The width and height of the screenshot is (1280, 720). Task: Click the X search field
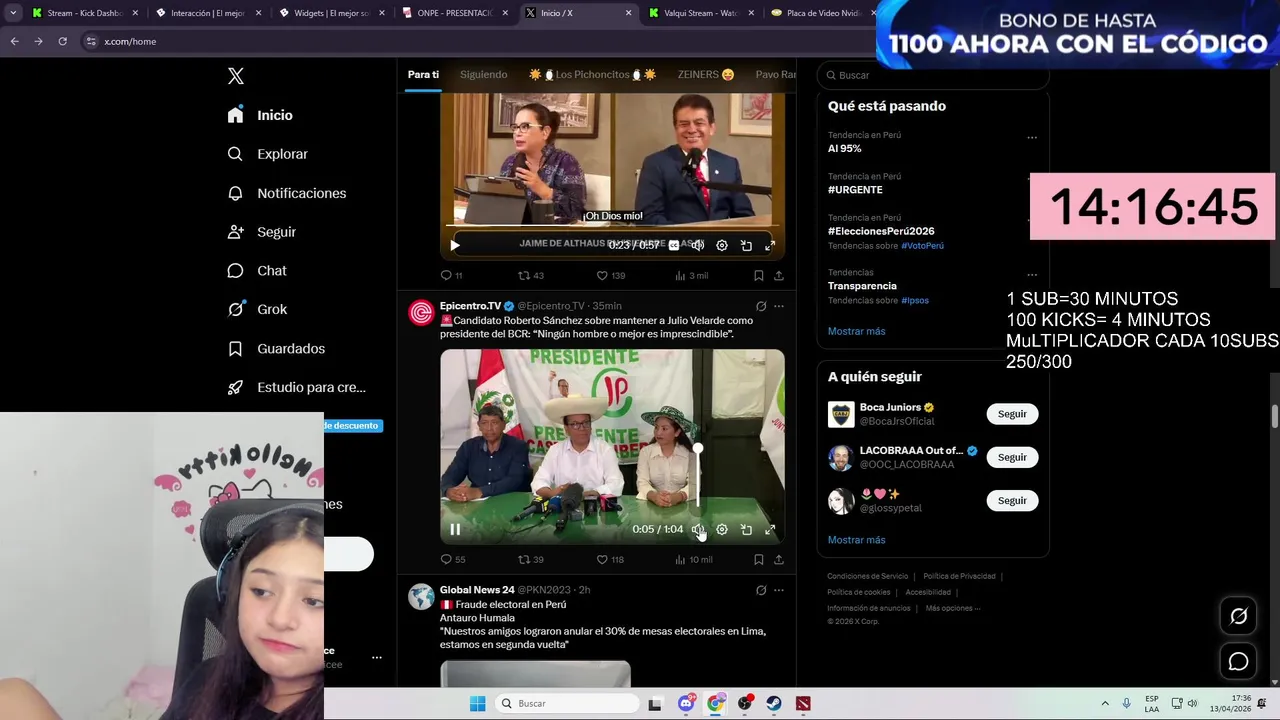[x=933, y=75]
